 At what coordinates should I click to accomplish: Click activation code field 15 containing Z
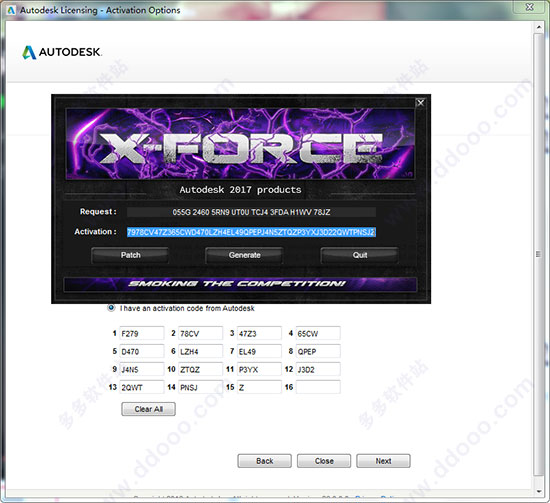[x=259, y=387]
